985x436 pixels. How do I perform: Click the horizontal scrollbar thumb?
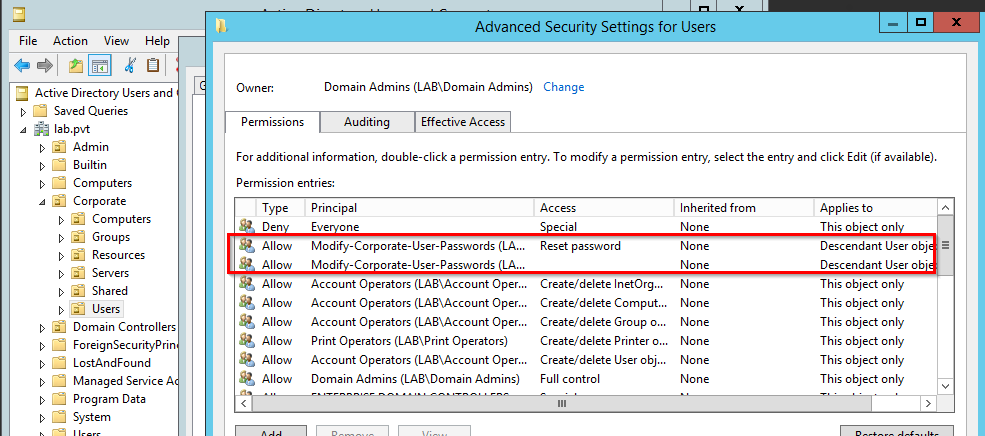(563, 403)
